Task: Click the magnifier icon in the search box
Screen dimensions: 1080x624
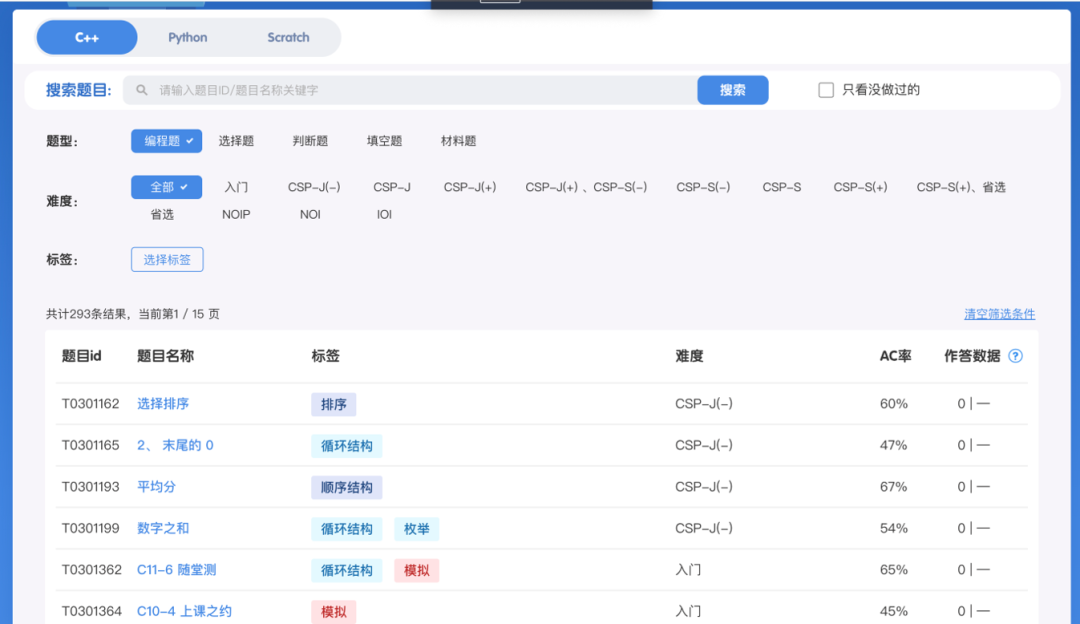Action: (x=142, y=90)
